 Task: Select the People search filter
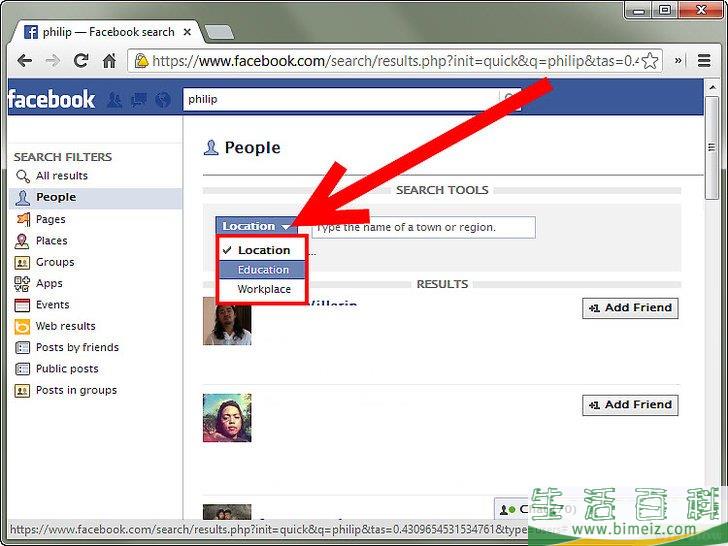tap(95, 198)
